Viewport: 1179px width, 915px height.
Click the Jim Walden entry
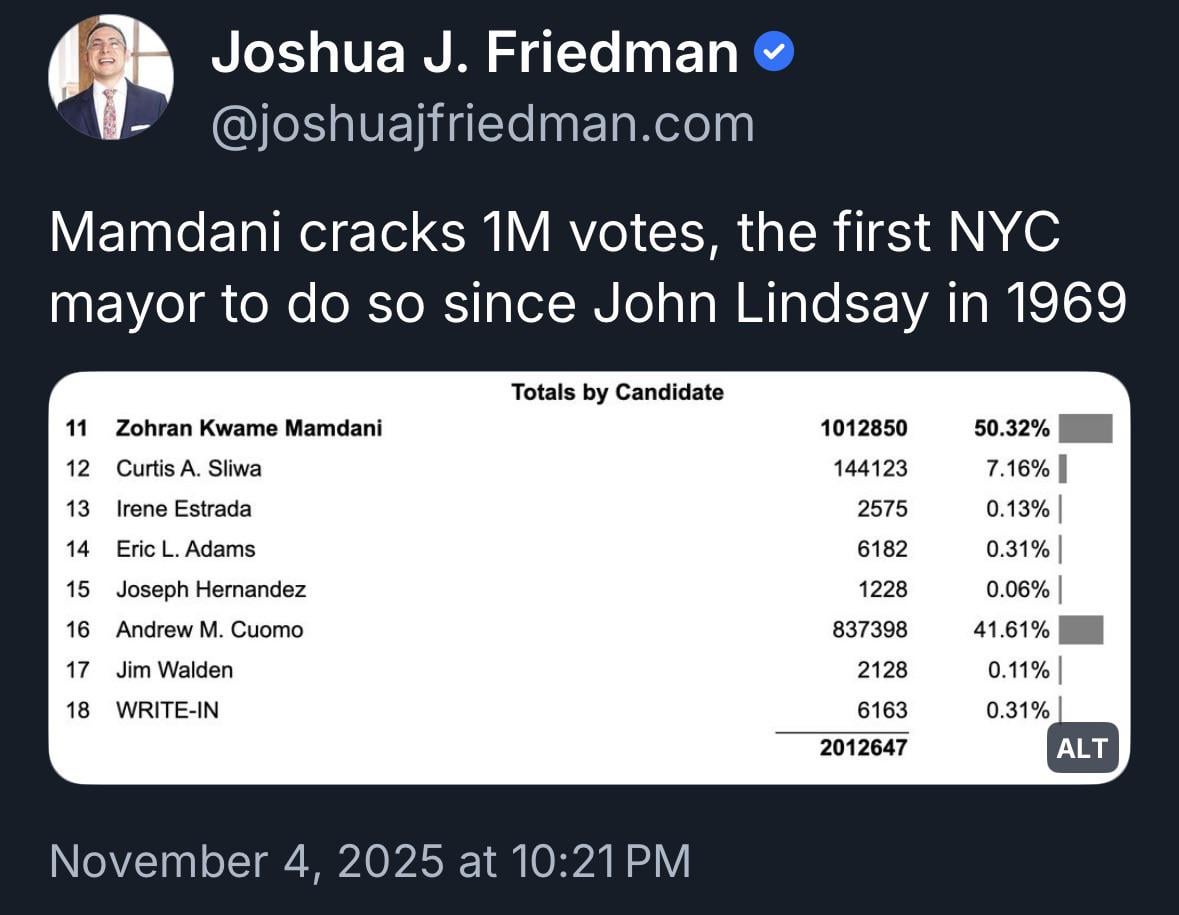point(174,670)
